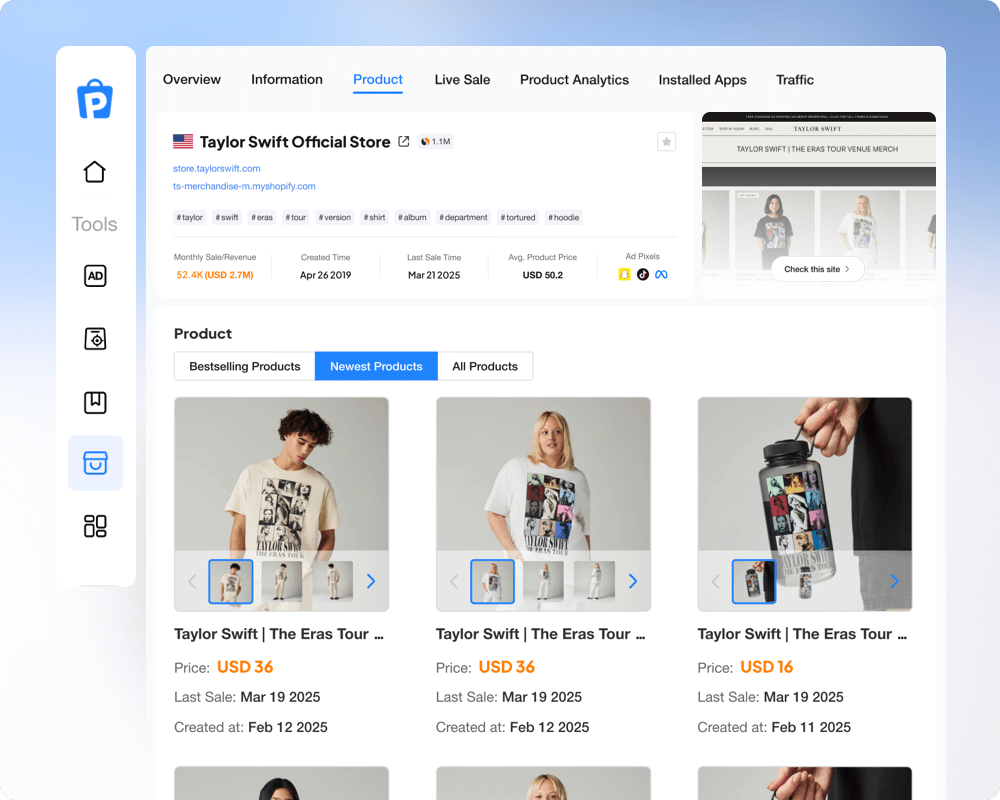Switch to the Information tab
The width and height of the screenshot is (1000, 800).
point(287,80)
